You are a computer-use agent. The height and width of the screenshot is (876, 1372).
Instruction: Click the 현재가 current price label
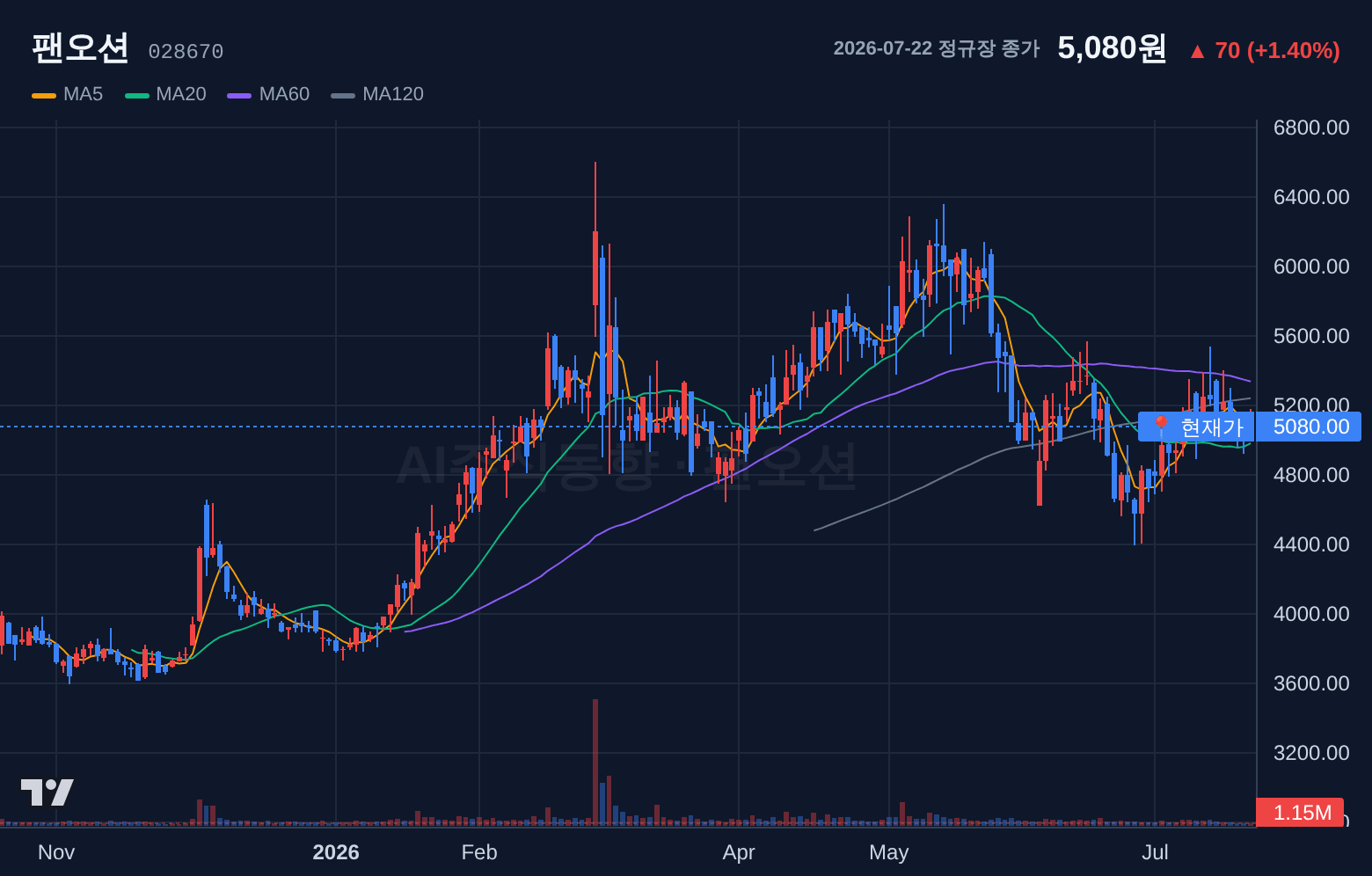(1211, 427)
